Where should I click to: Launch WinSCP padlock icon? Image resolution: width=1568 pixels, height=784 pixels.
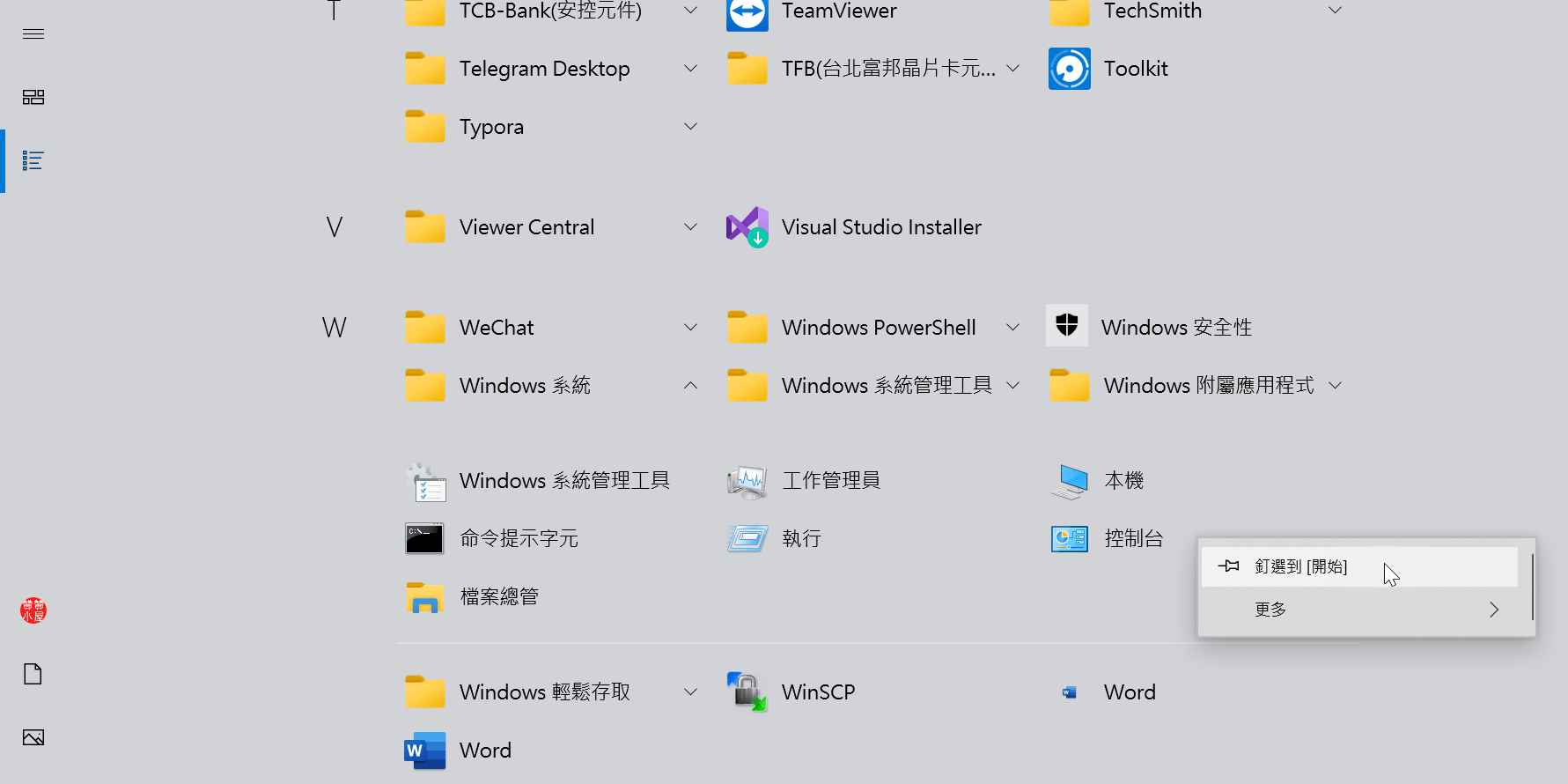pyautogui.click(x=747, y=692)
